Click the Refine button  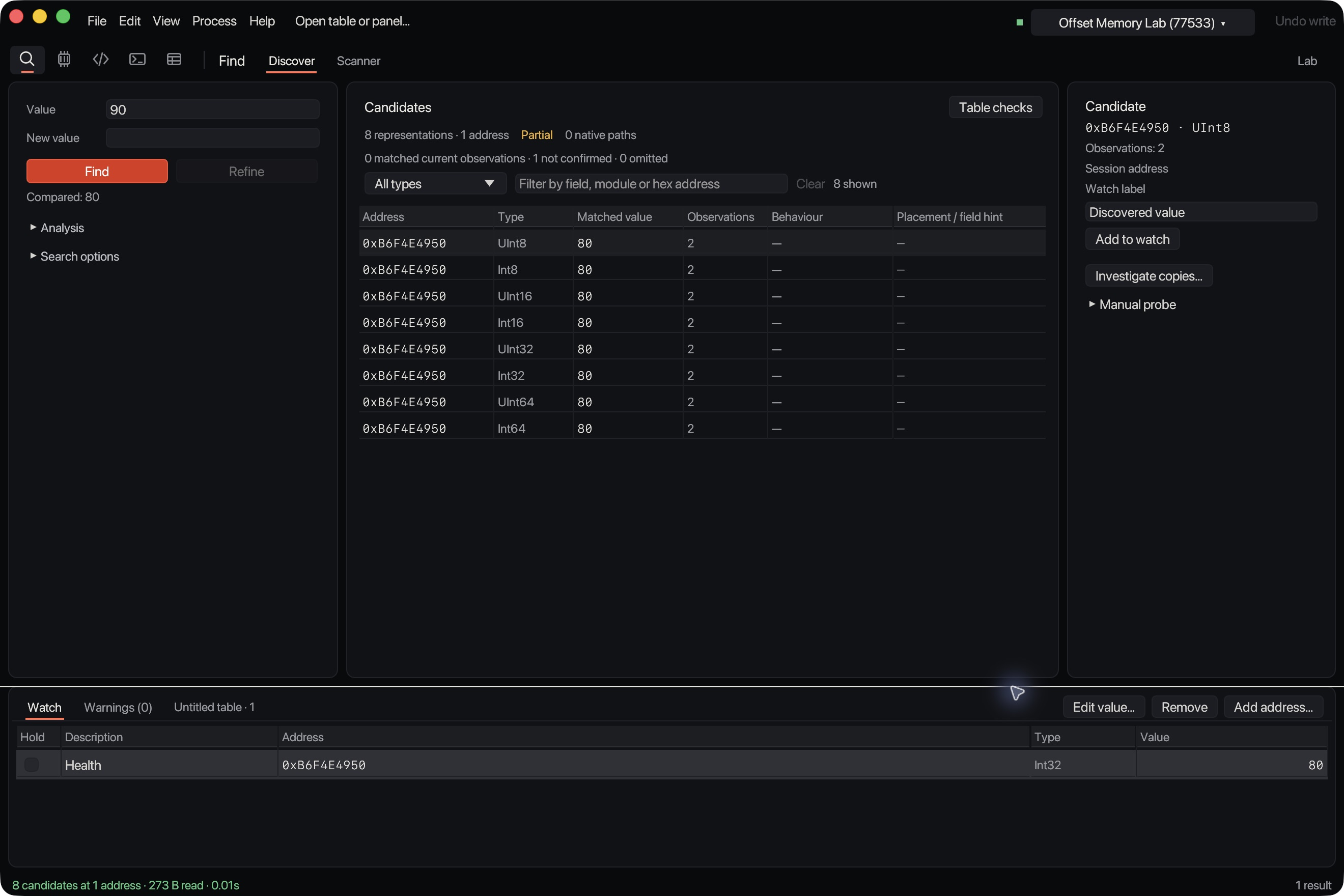[x=246, y=171]
